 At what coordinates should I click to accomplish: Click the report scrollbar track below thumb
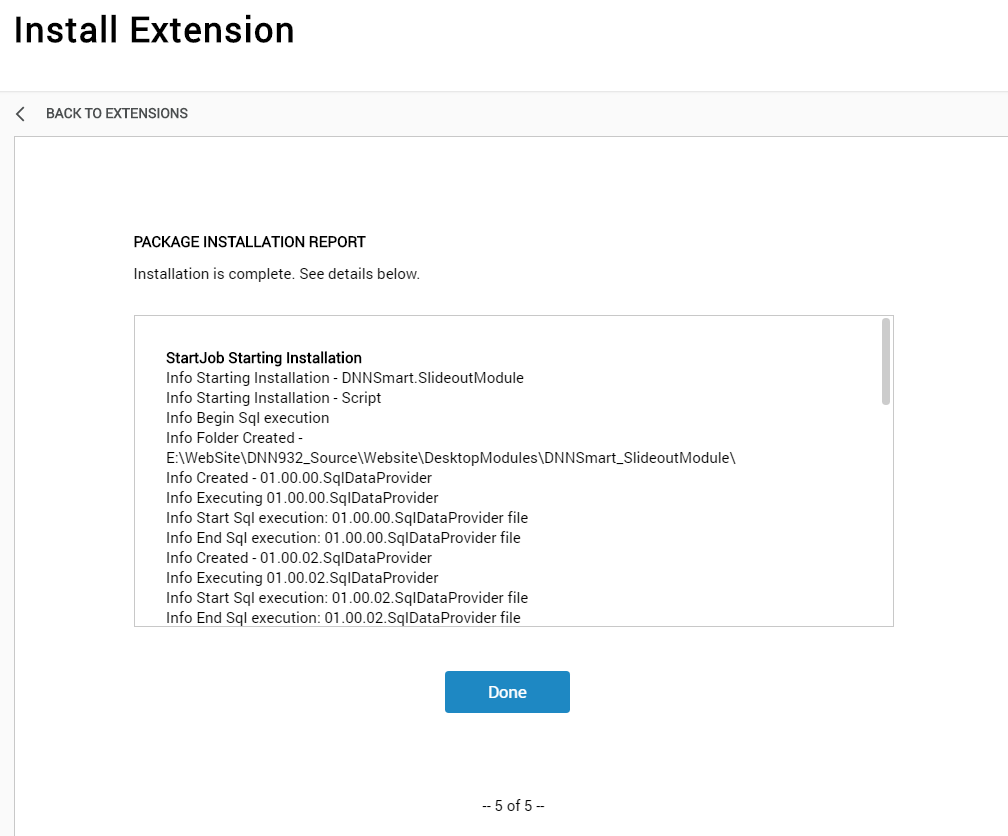[x=886, y=514]
